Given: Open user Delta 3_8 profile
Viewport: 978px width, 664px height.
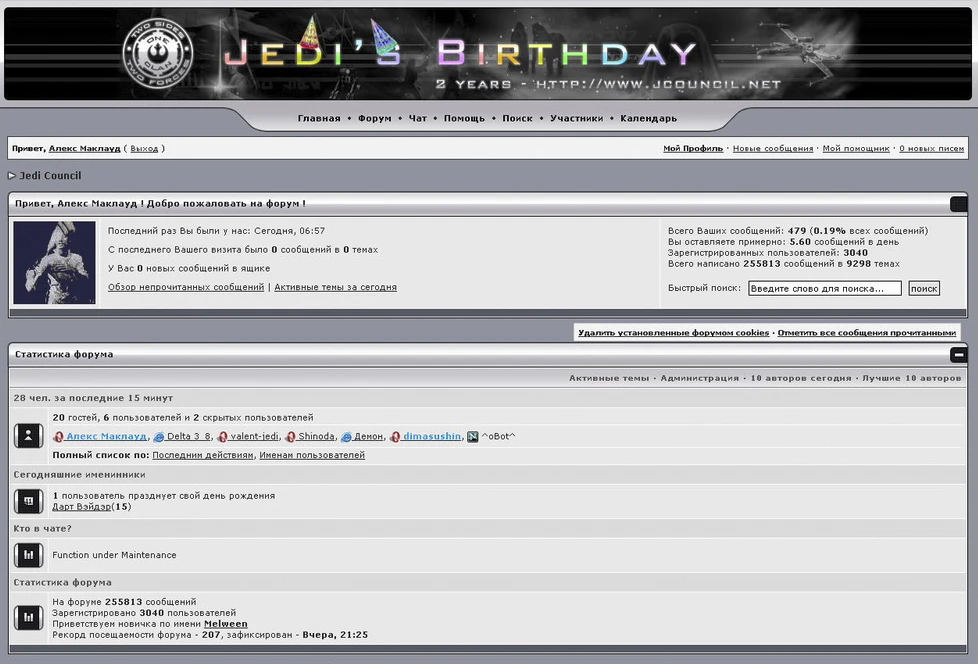Looking at the screenshot, I should 189,436.
